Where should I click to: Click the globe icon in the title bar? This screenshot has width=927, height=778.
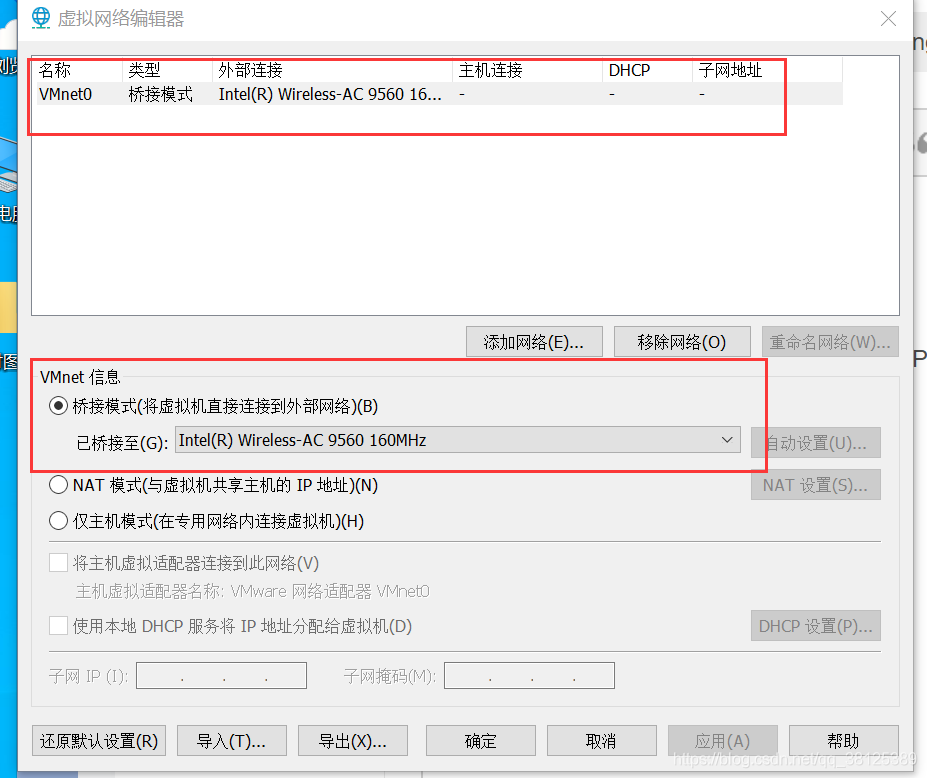point(38,17)
